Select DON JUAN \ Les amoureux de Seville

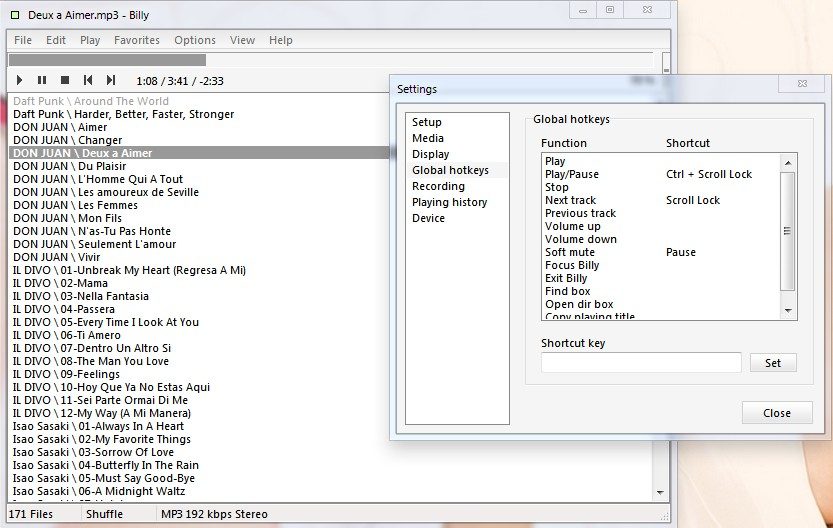point(106,192)
